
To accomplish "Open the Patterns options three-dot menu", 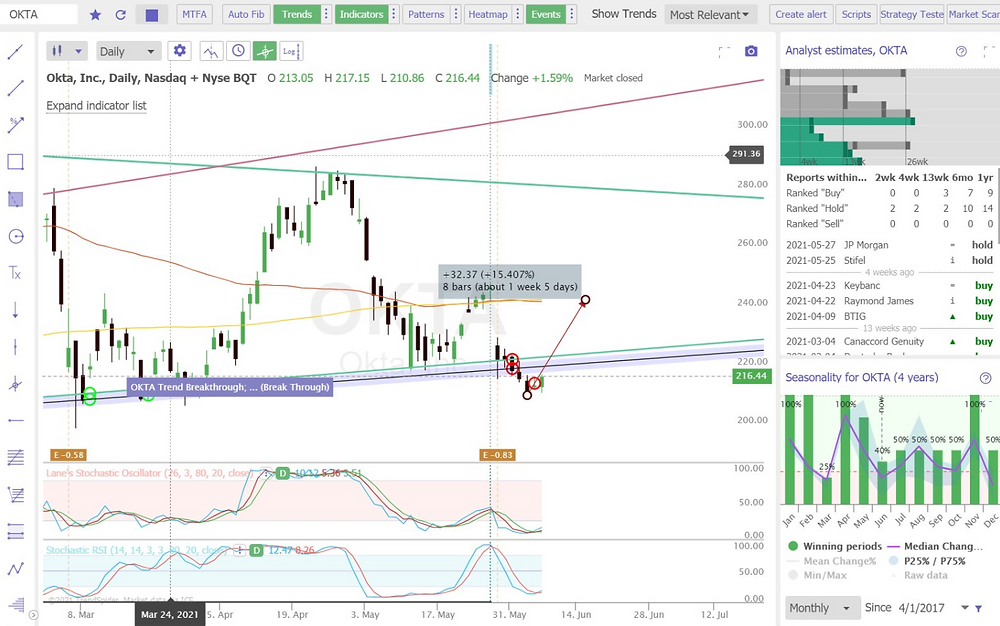I will (455, 14).
